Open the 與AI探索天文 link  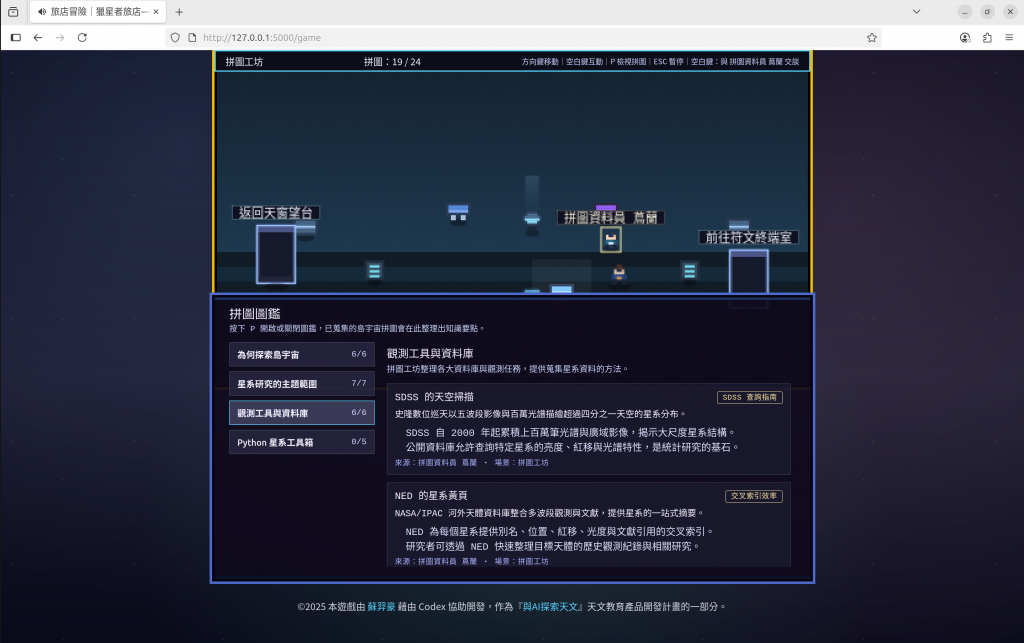[x=549, y=606]
